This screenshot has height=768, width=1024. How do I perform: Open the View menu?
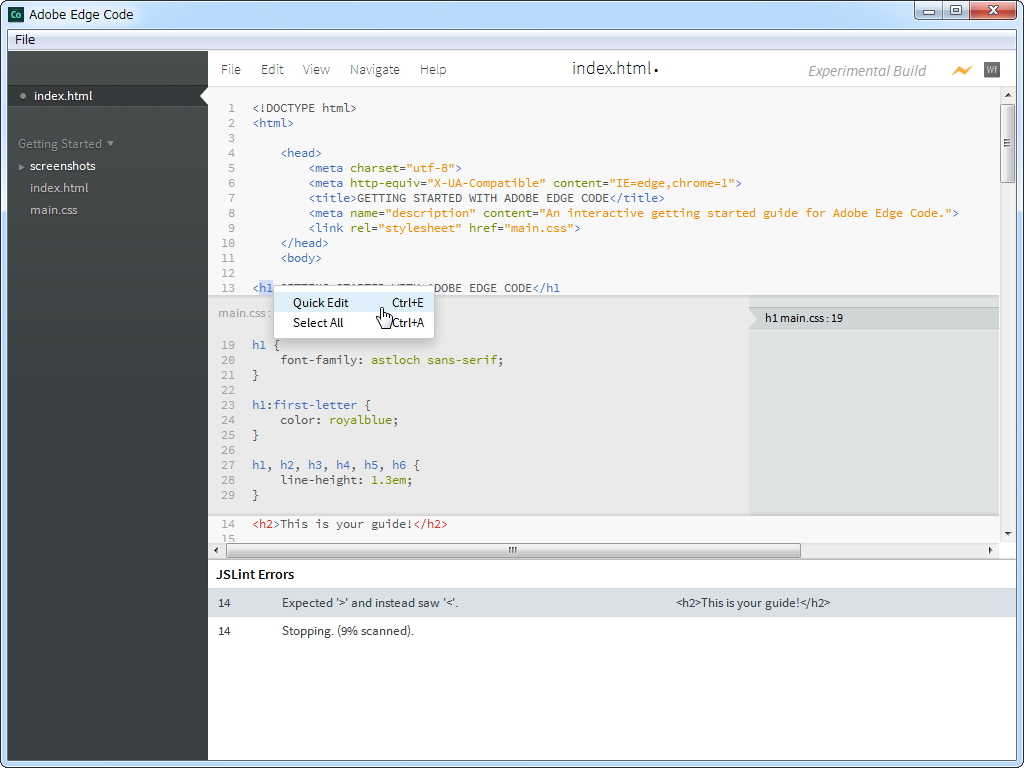pyautogui.click(x=316, y=70)
